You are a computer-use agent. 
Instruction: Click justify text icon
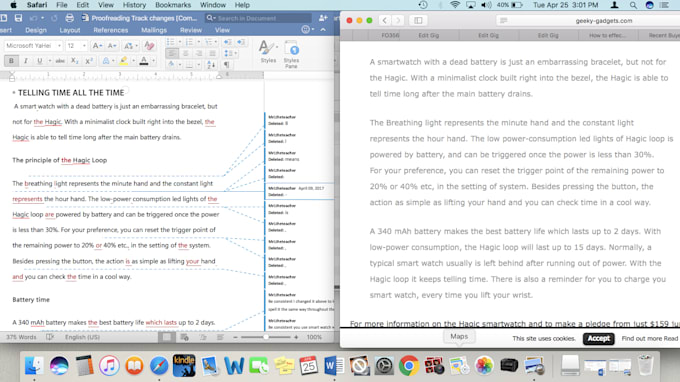[x=212, y=53]
